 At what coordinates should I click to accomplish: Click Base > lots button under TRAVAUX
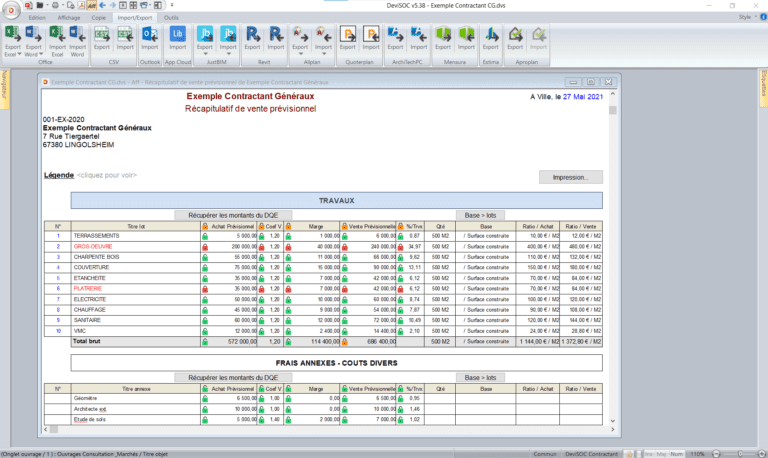480,215
